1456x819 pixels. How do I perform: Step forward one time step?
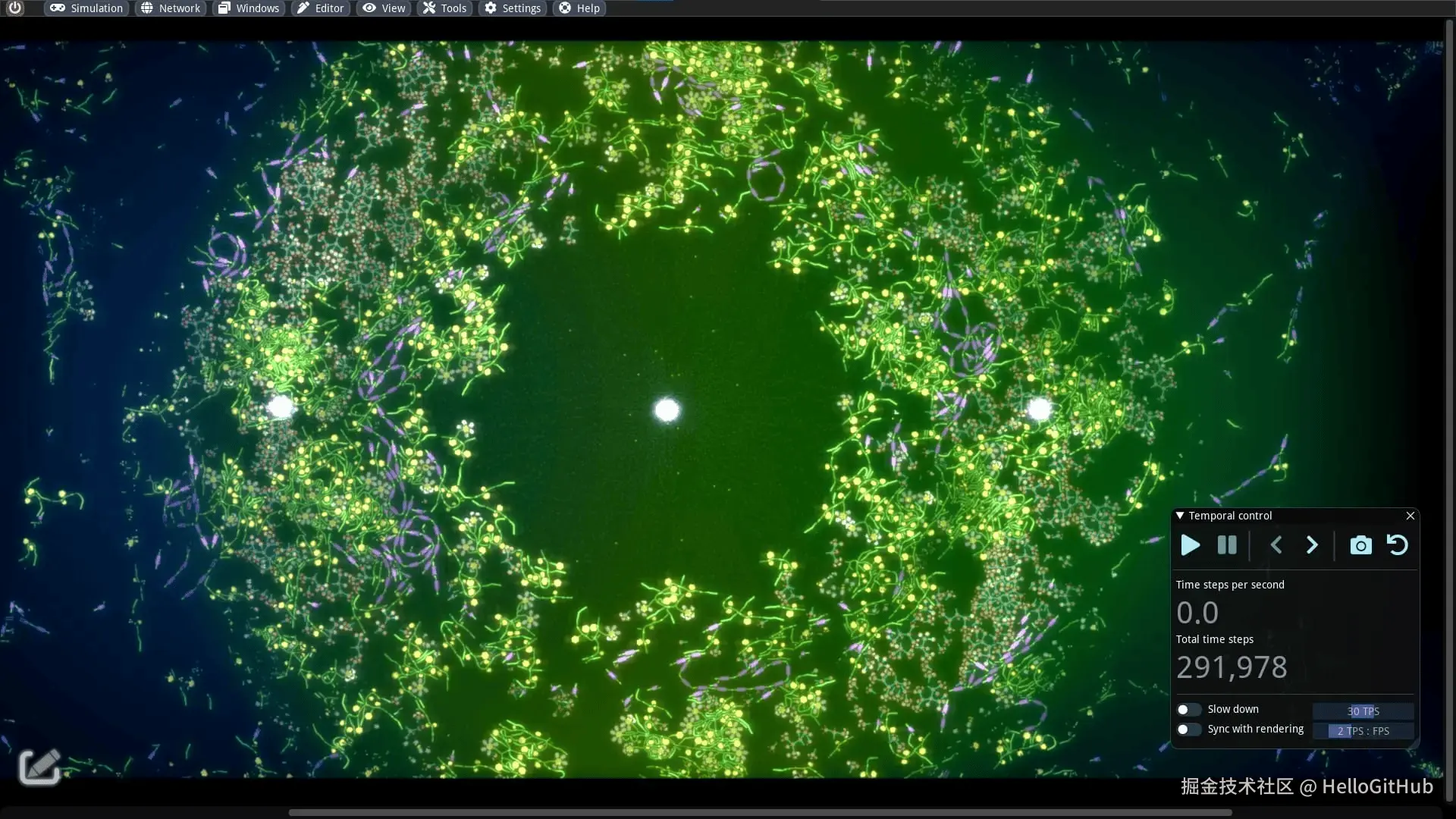(x=1313, y=545)
